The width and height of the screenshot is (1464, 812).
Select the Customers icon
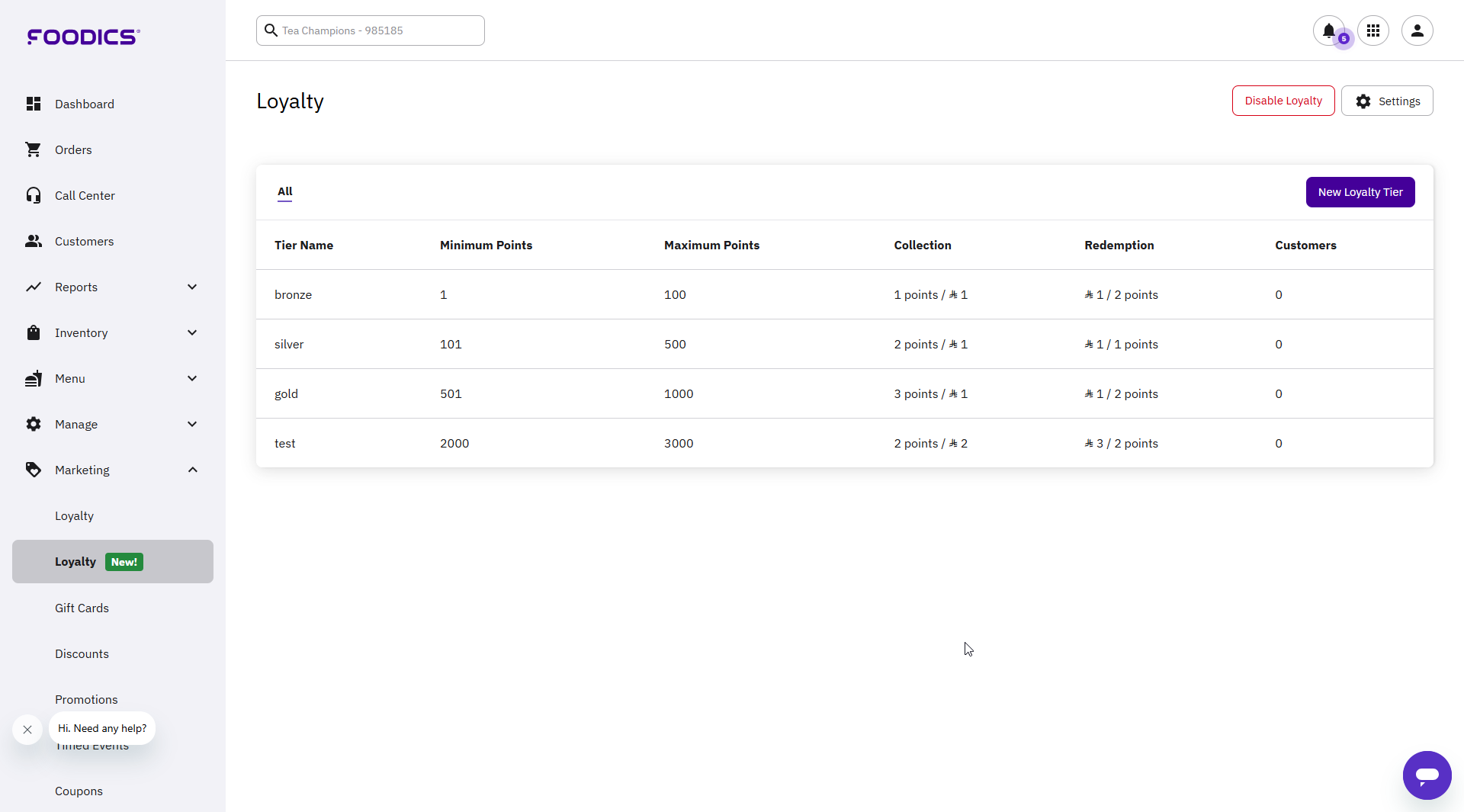click(x=34, y=241)
